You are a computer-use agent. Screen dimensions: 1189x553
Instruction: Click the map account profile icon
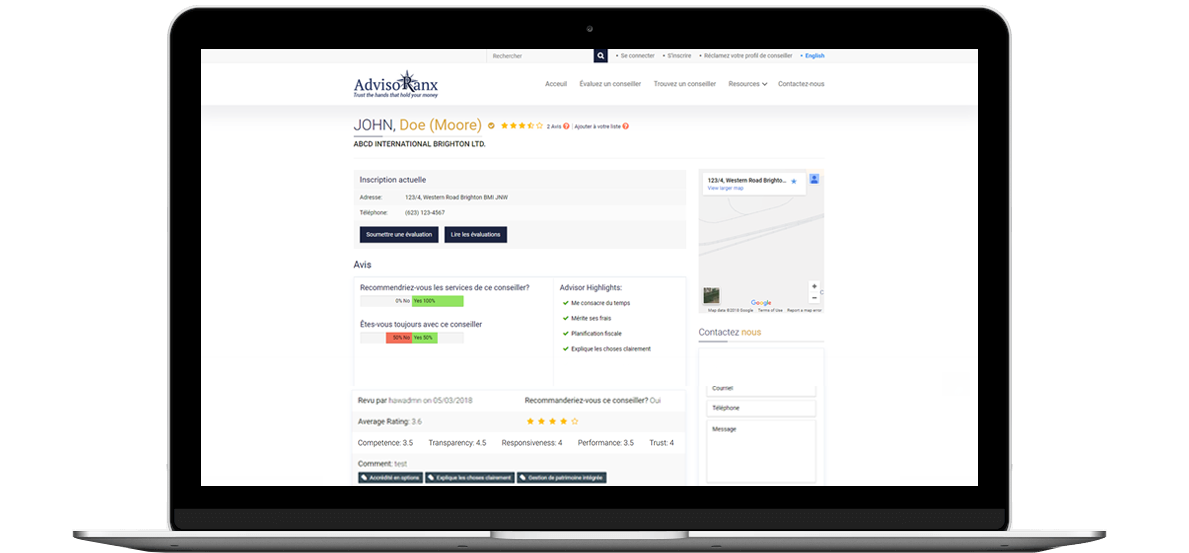(814, 179)
